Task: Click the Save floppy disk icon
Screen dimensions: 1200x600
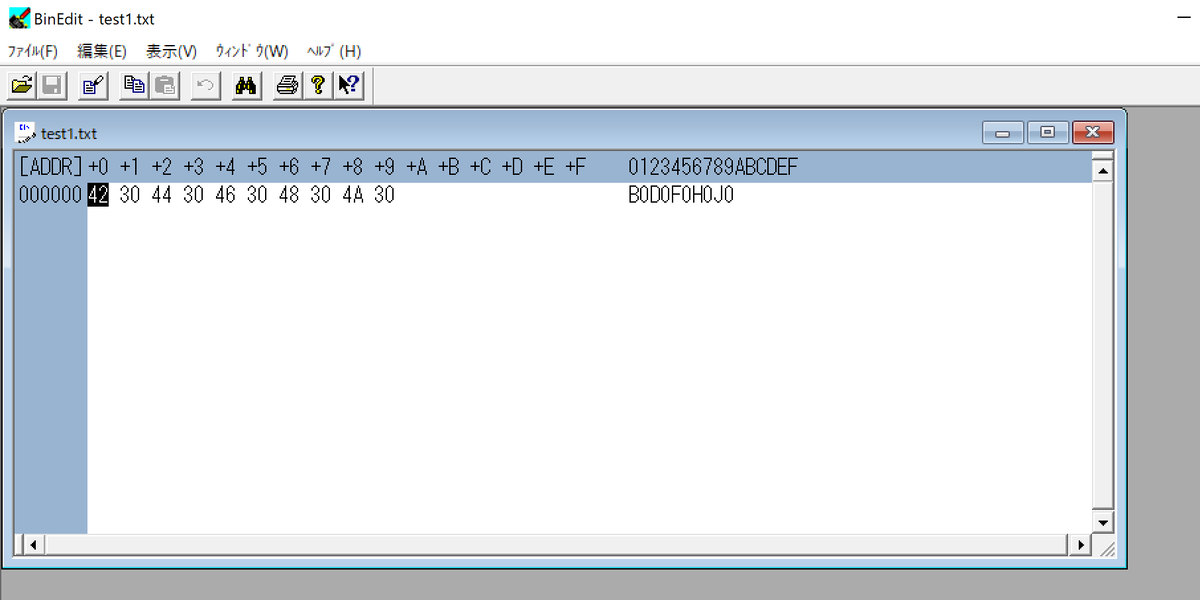Action: click(x=51, y=86)
